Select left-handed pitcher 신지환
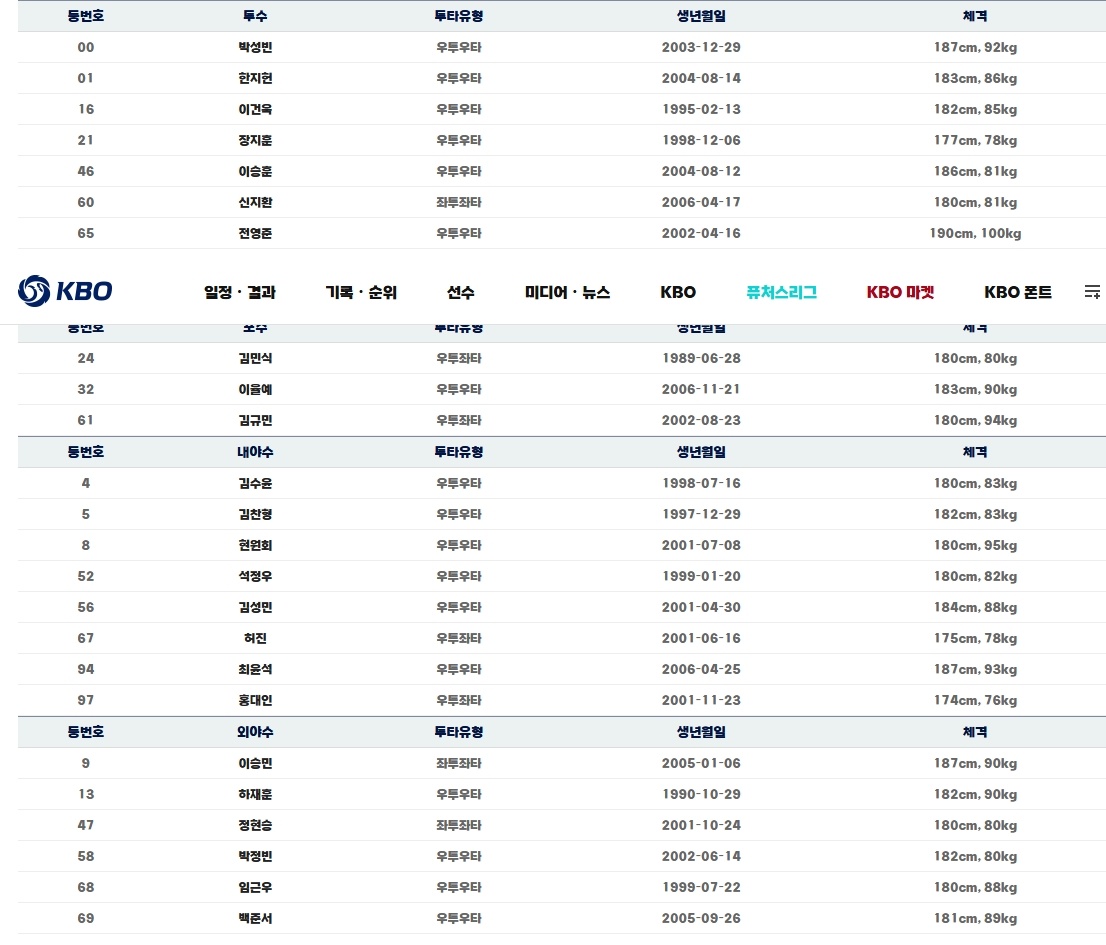Viewport: 1106px width, 945px height. (x=255, y=202)
